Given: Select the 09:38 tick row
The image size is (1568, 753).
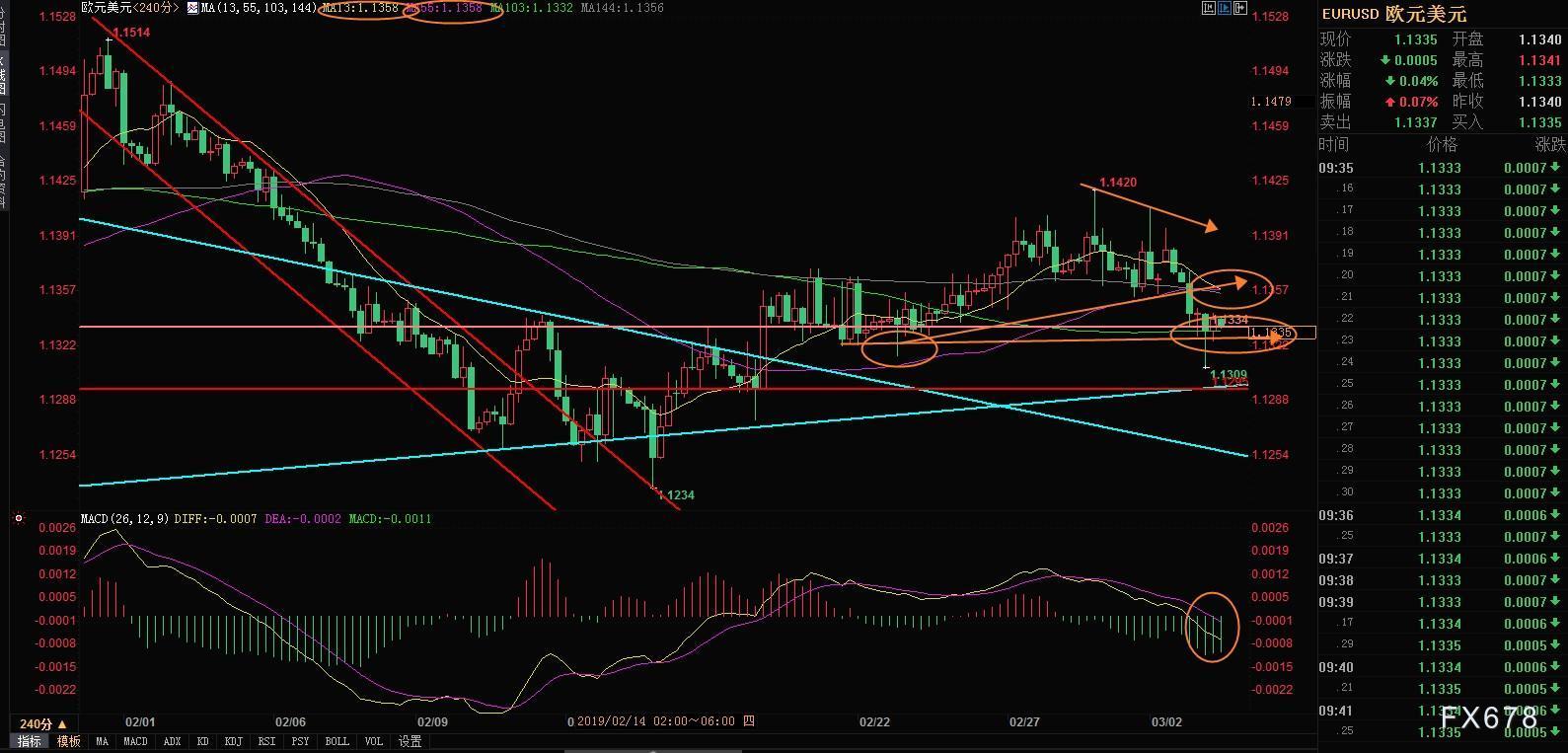Looking at the screenshot, I should pyautogui.click(x=1443, y=580).
